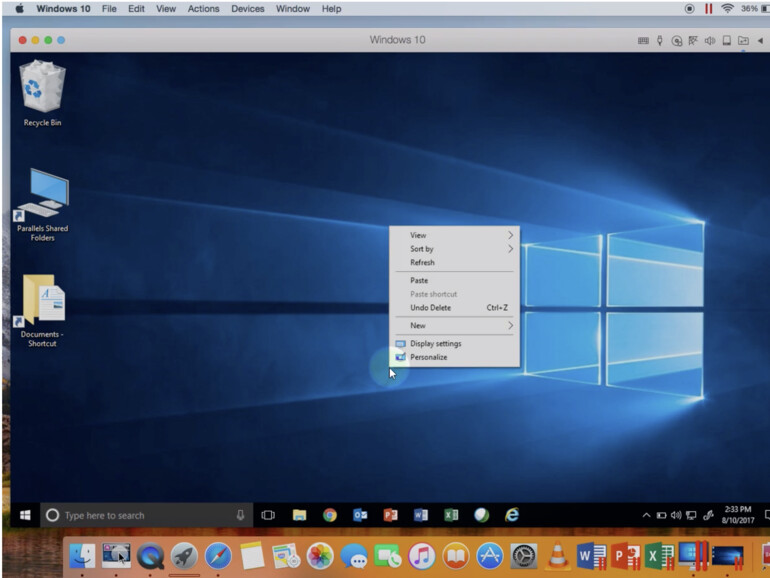
Task: Launch Internet Explorer from the taskbar
Action: point(512,515)
